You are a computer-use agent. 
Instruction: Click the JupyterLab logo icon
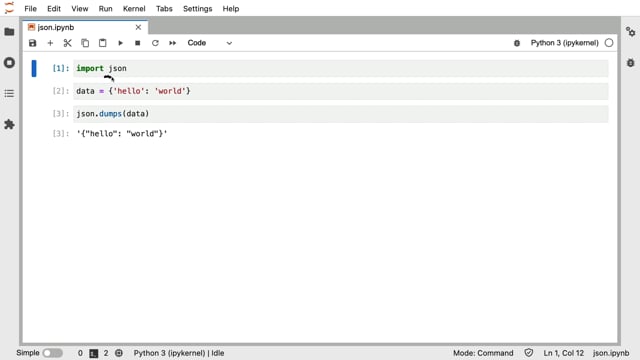[x=9, y=8]
